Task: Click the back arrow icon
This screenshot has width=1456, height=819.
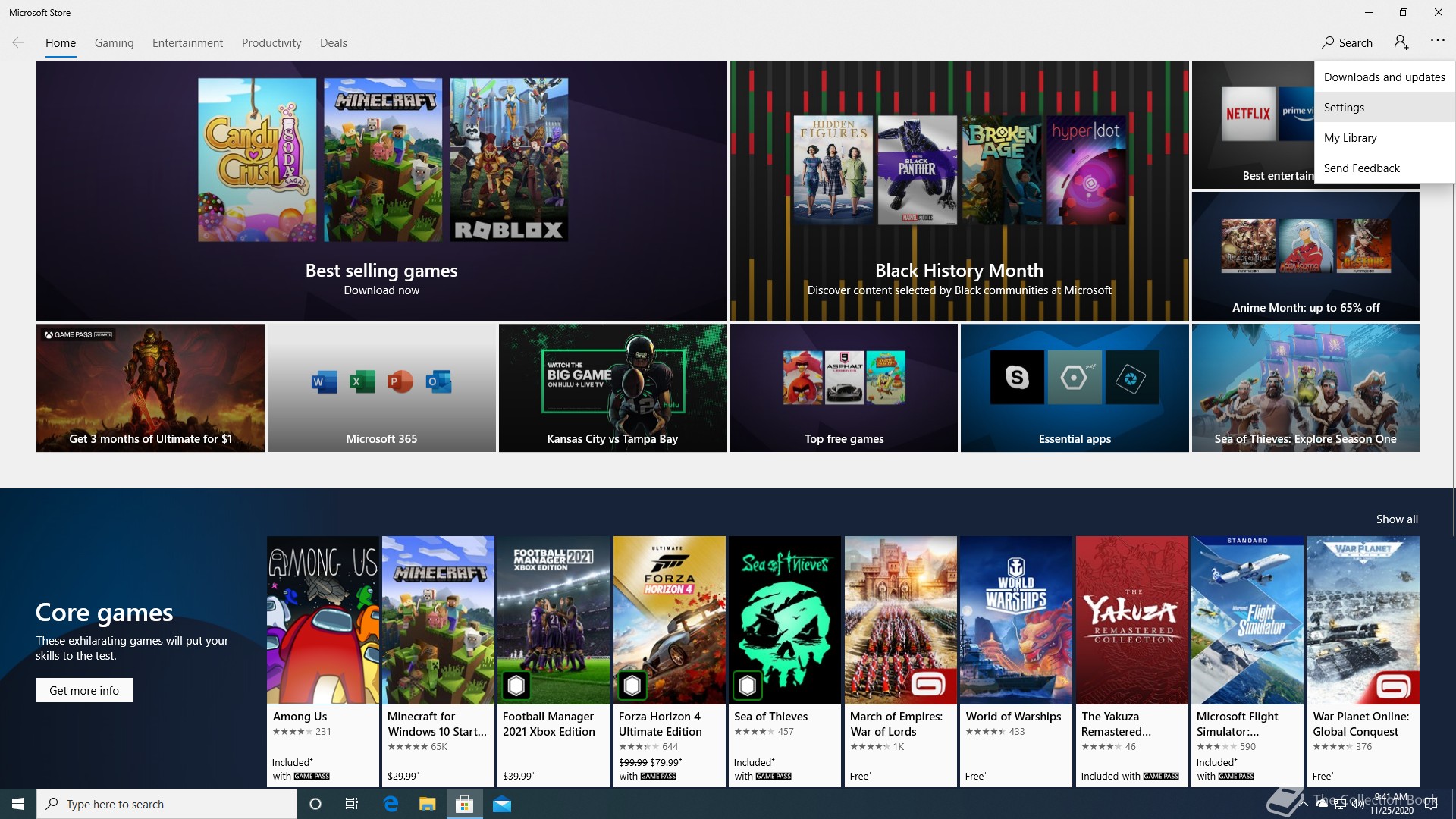Action: tap(18, 43)
